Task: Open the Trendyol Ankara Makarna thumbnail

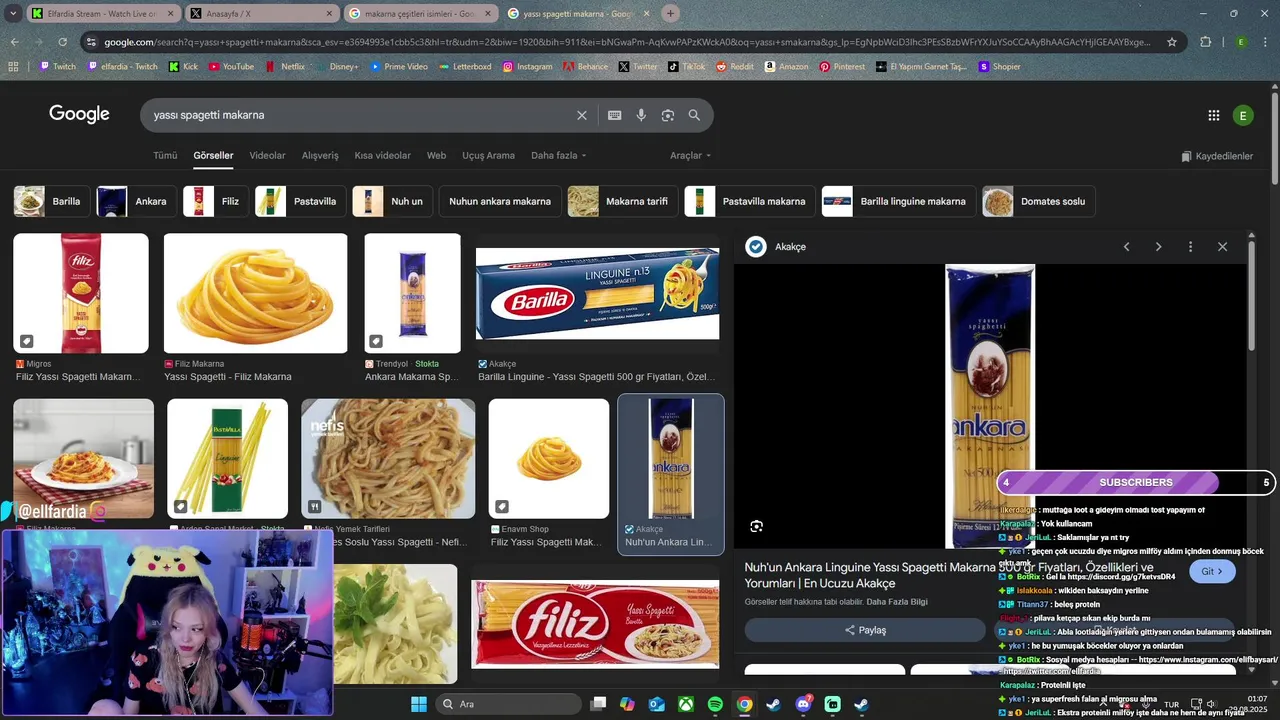Action: point(413,293)
